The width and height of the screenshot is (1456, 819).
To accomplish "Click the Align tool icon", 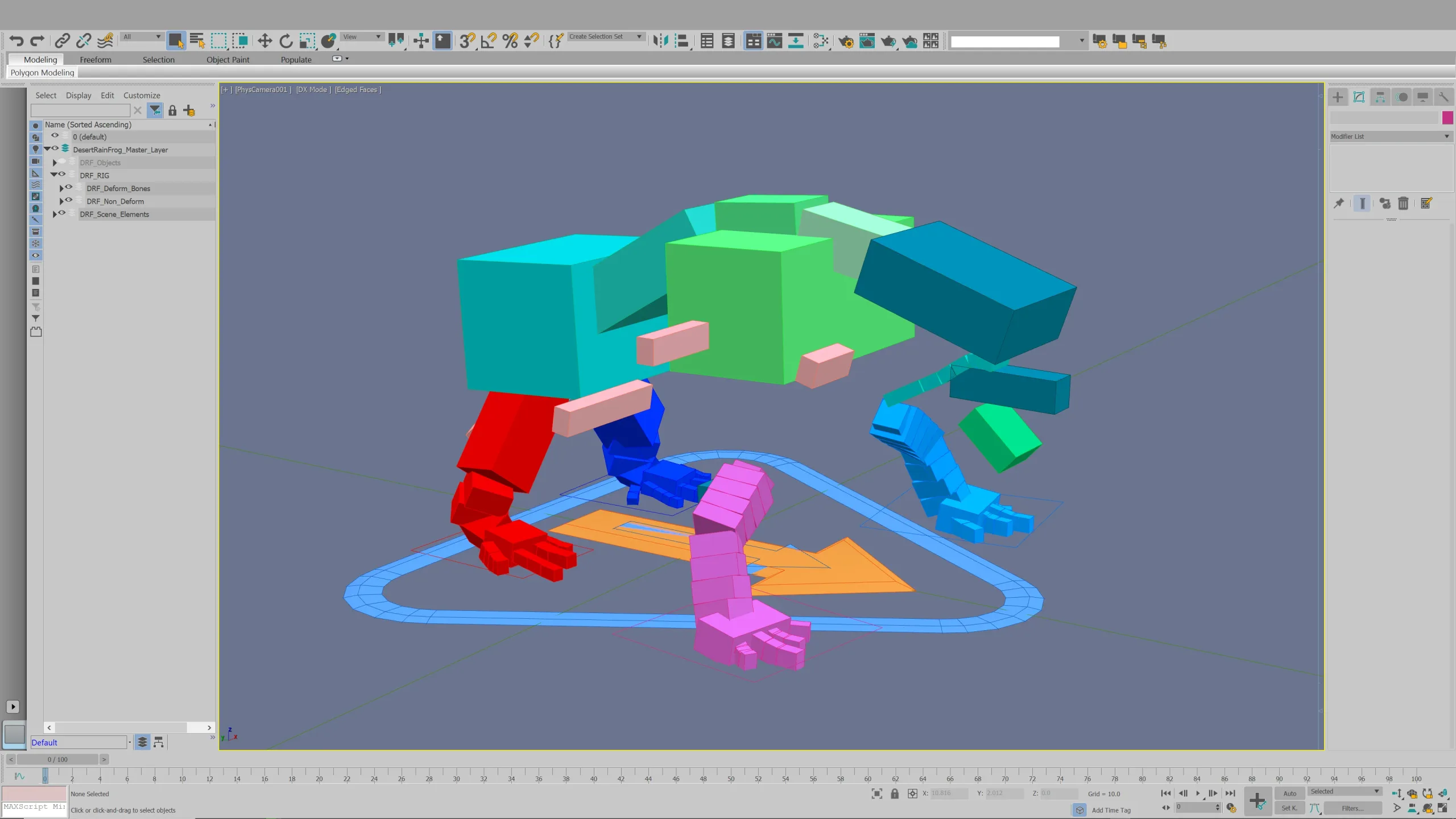I will pos(682,41).
